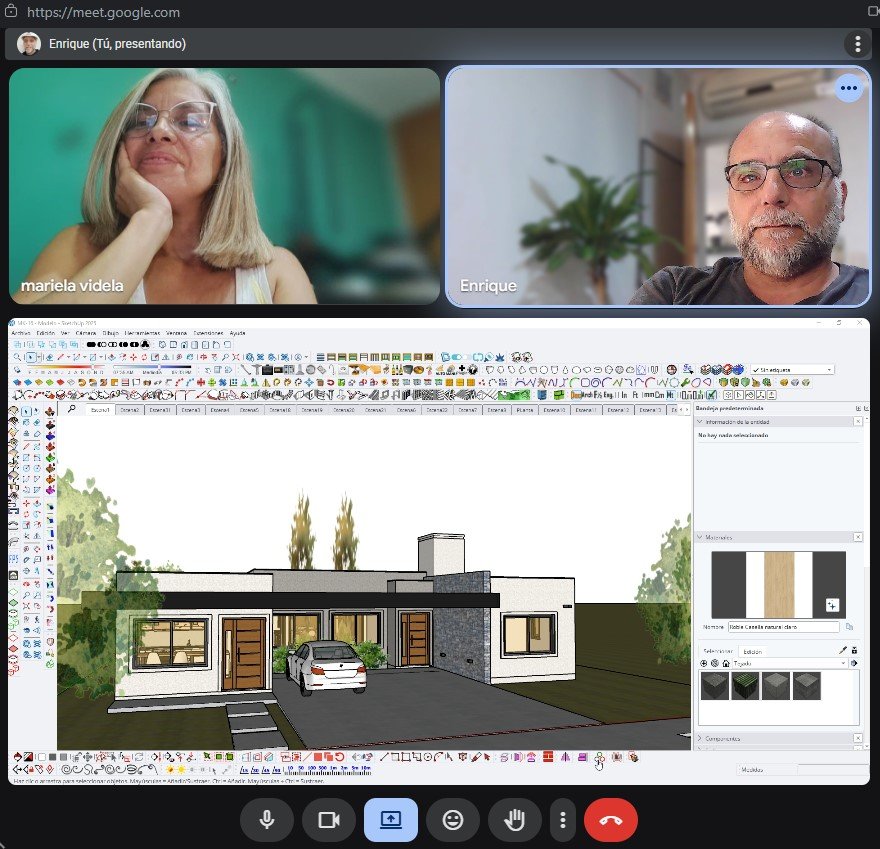This screenshot has height=849, width=880.
Task: Select the eyedropper sample paint tool
Action: click(x=842, y=650)
